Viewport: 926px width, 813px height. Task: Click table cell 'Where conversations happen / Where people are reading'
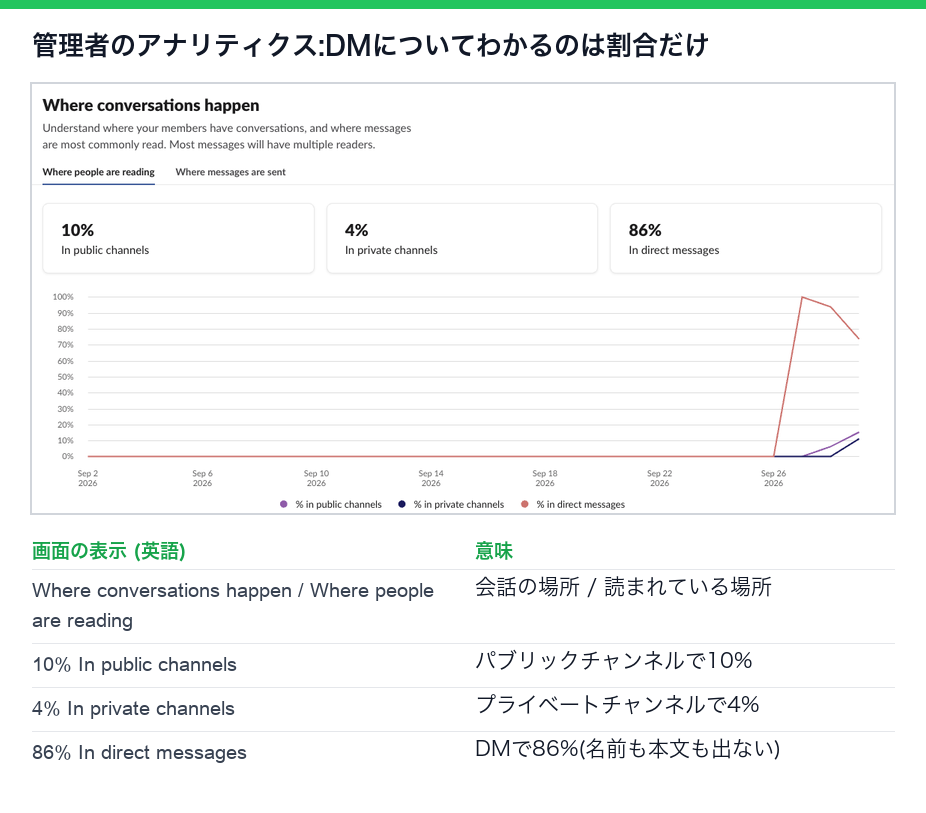(x=233, y=606)
